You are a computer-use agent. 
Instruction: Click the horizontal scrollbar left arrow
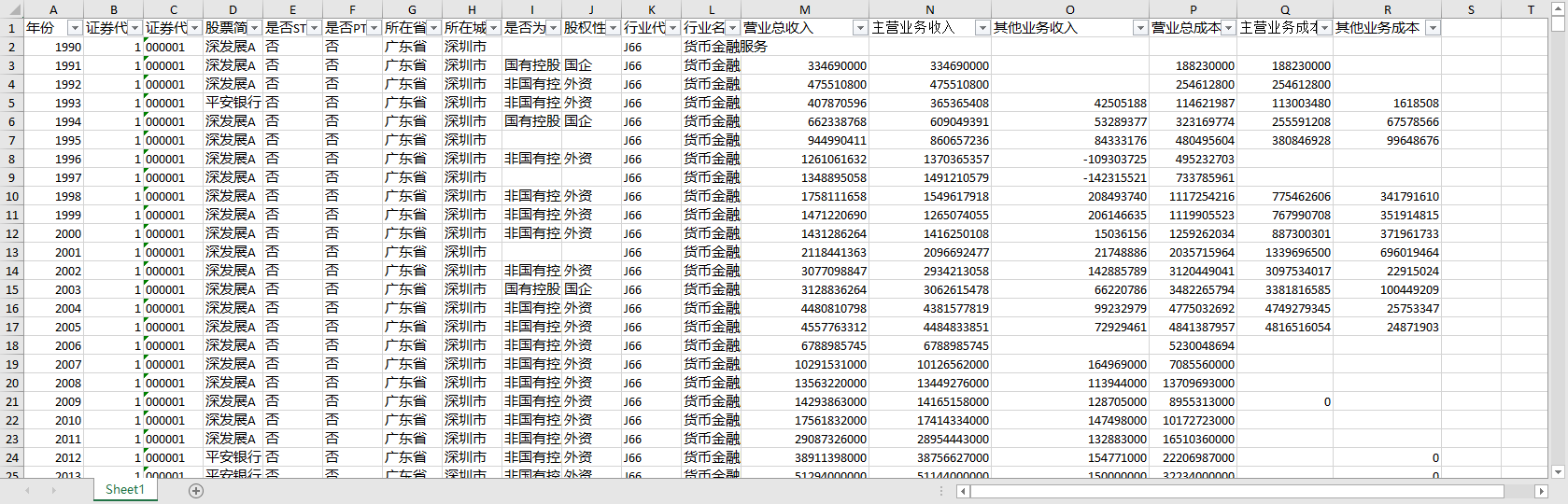[x=963, y=491]
